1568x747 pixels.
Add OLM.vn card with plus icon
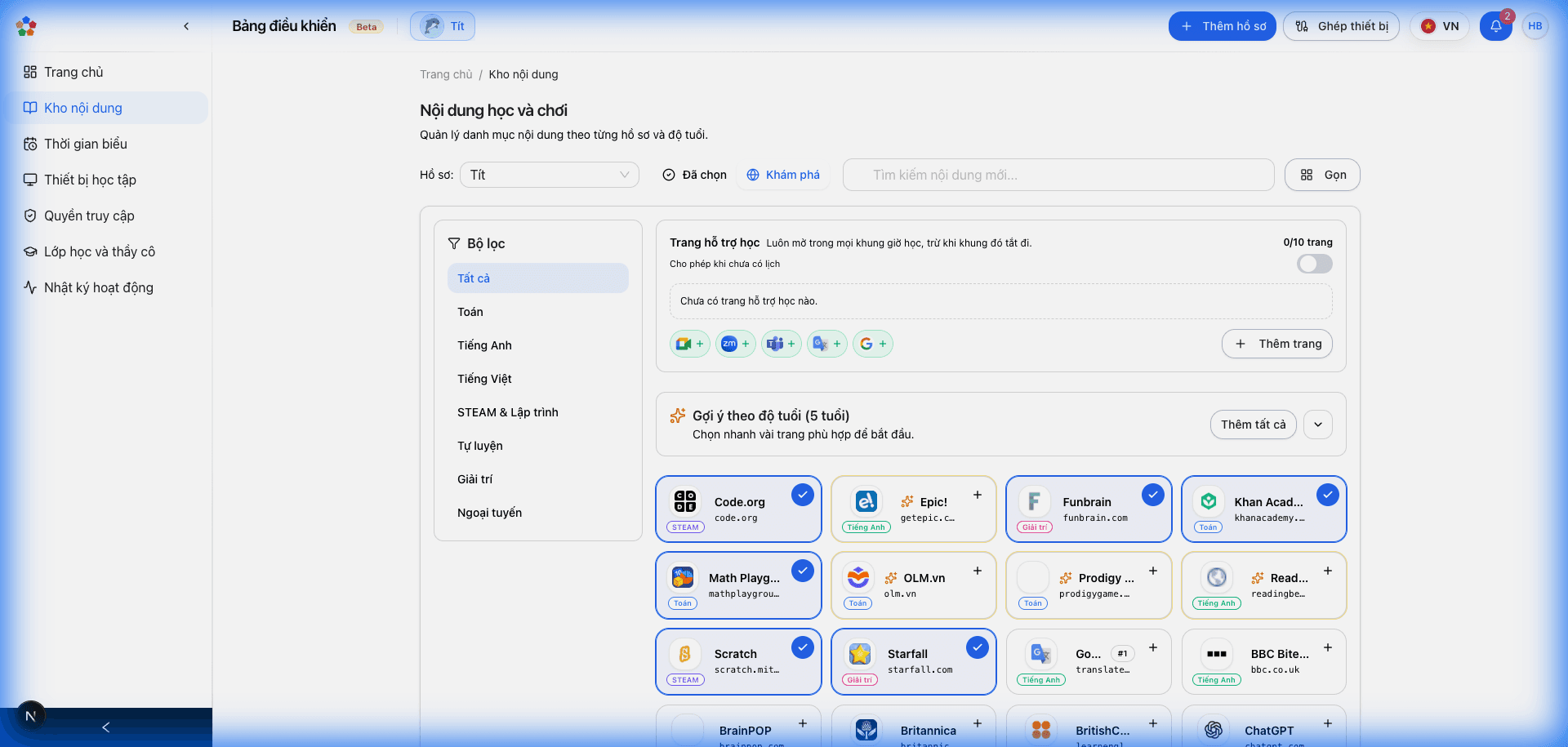pyautogui.click(x=978, y=571)
